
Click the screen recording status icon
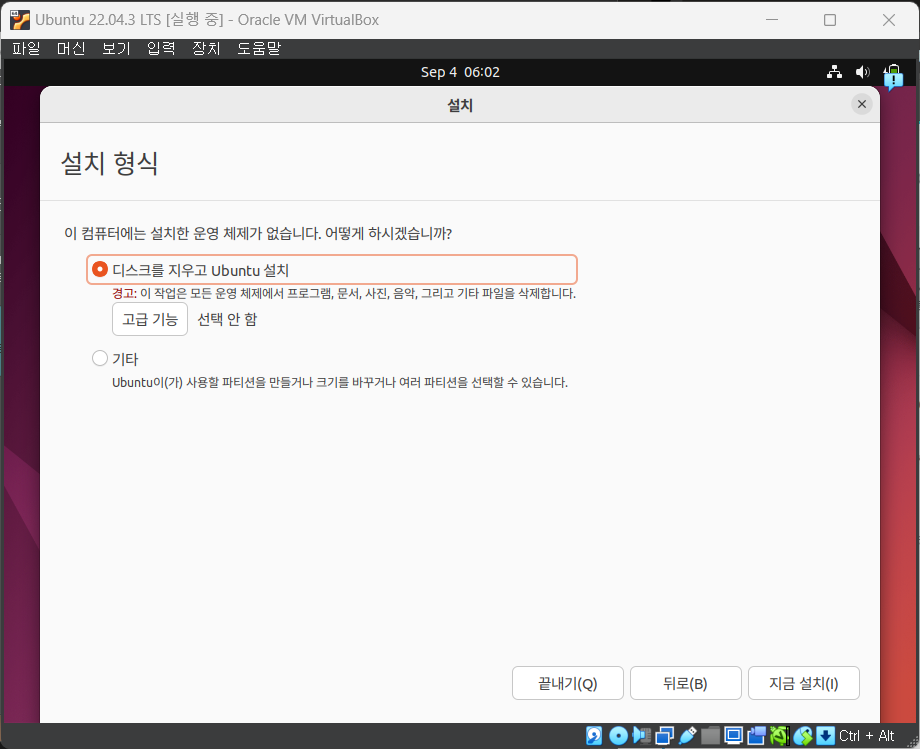[757, 736]
